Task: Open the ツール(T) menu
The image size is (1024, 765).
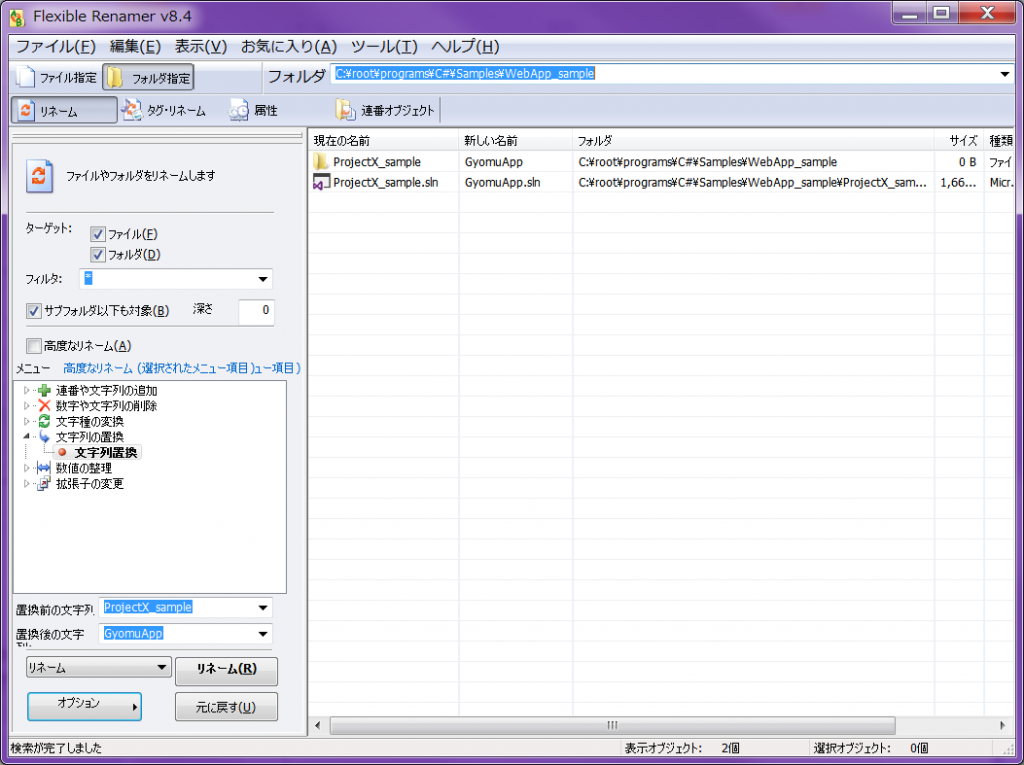Action: click(x=384, y=46)
